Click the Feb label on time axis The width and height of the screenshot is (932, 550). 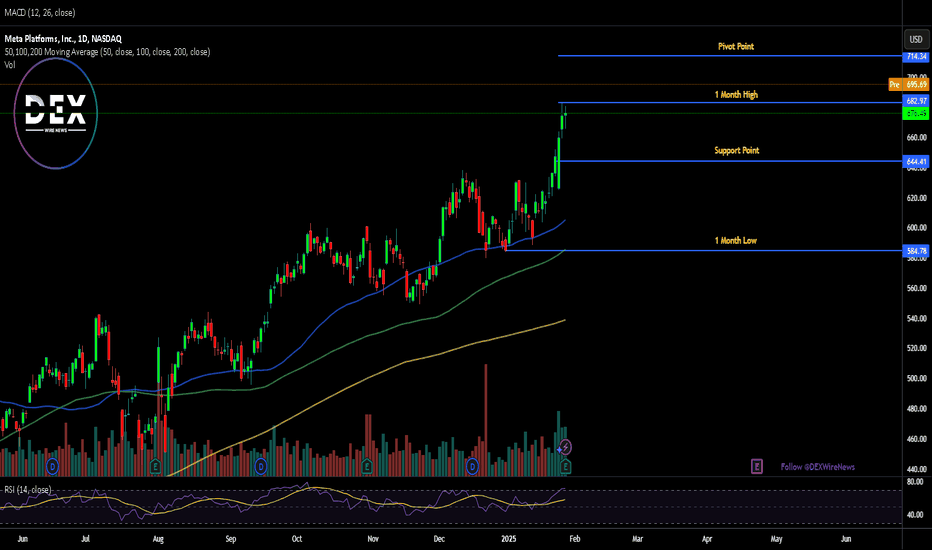(x=575, y=539)
